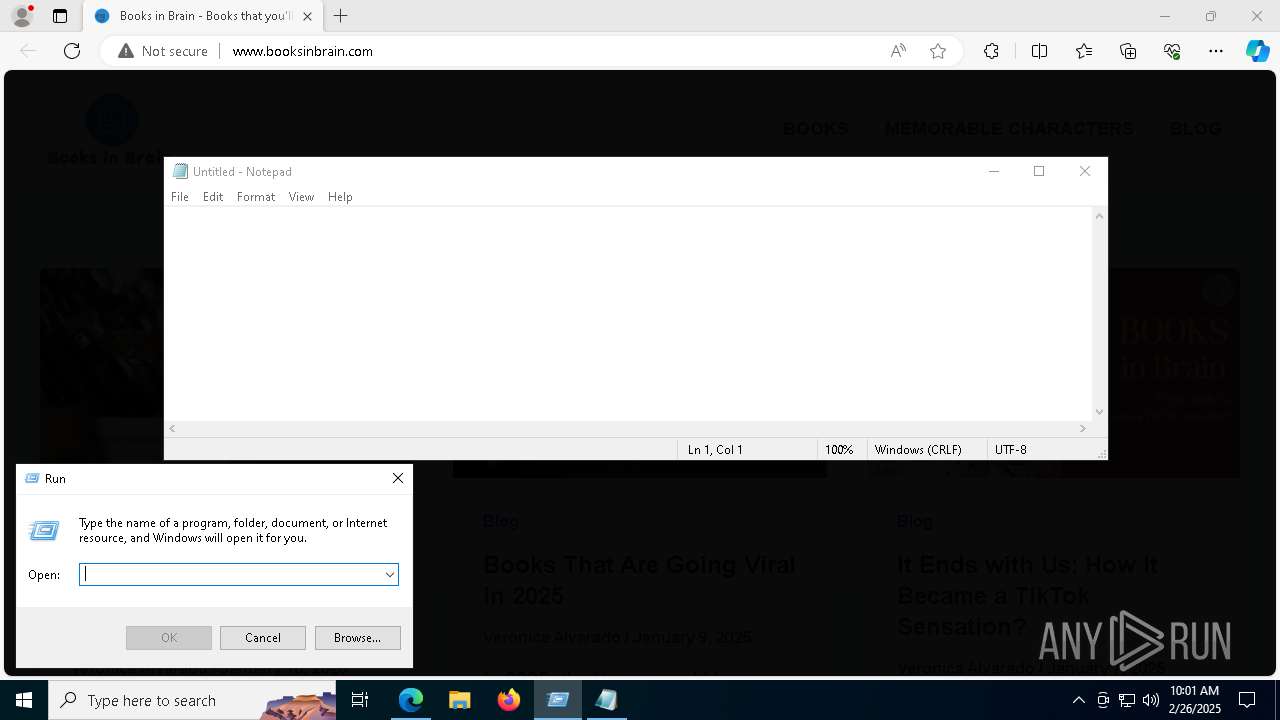The height and width of the screenshot is (720, 1280).
Task: Open Books That Are Going Viral article
Action: point(639,580)
